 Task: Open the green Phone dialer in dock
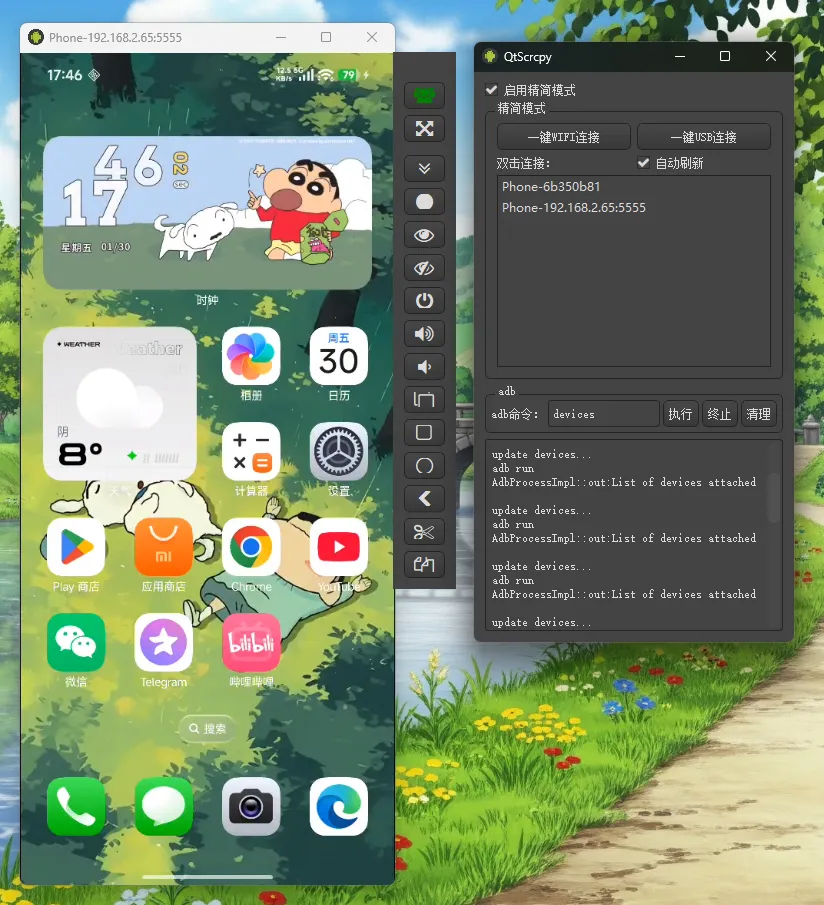76,806
